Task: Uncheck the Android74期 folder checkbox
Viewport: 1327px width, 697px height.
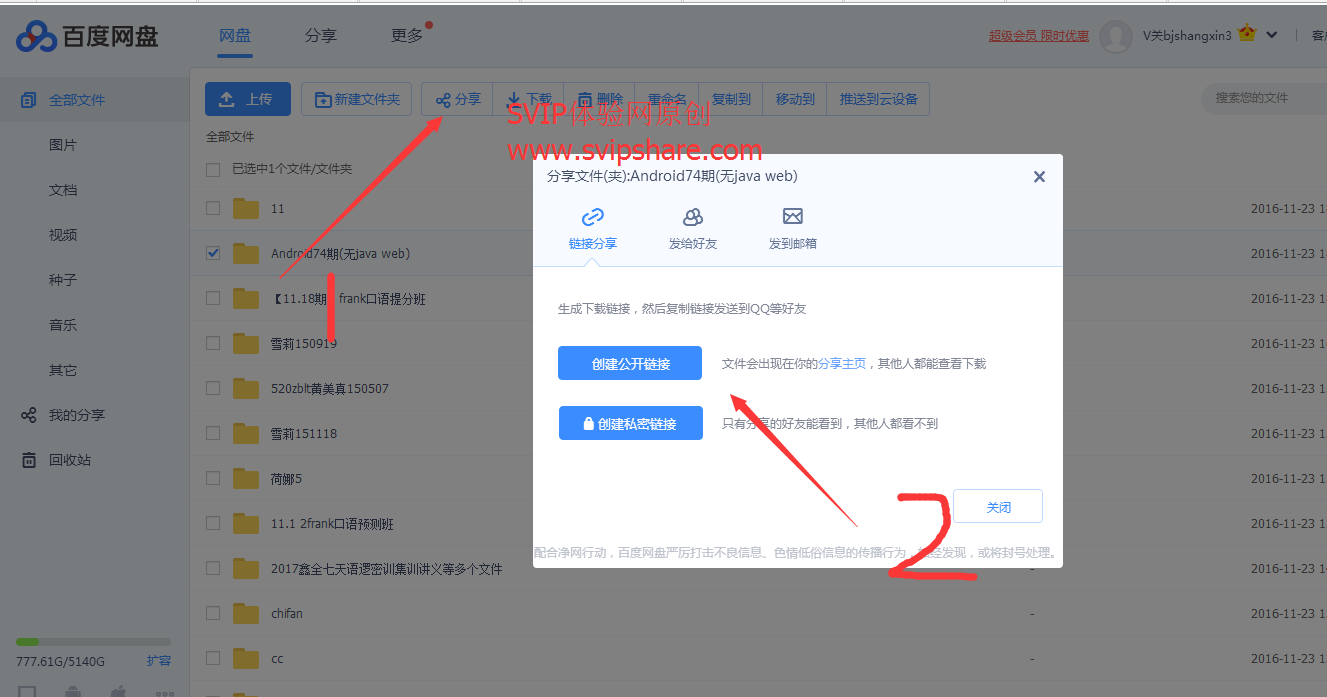Action: [x=213, y=253]
